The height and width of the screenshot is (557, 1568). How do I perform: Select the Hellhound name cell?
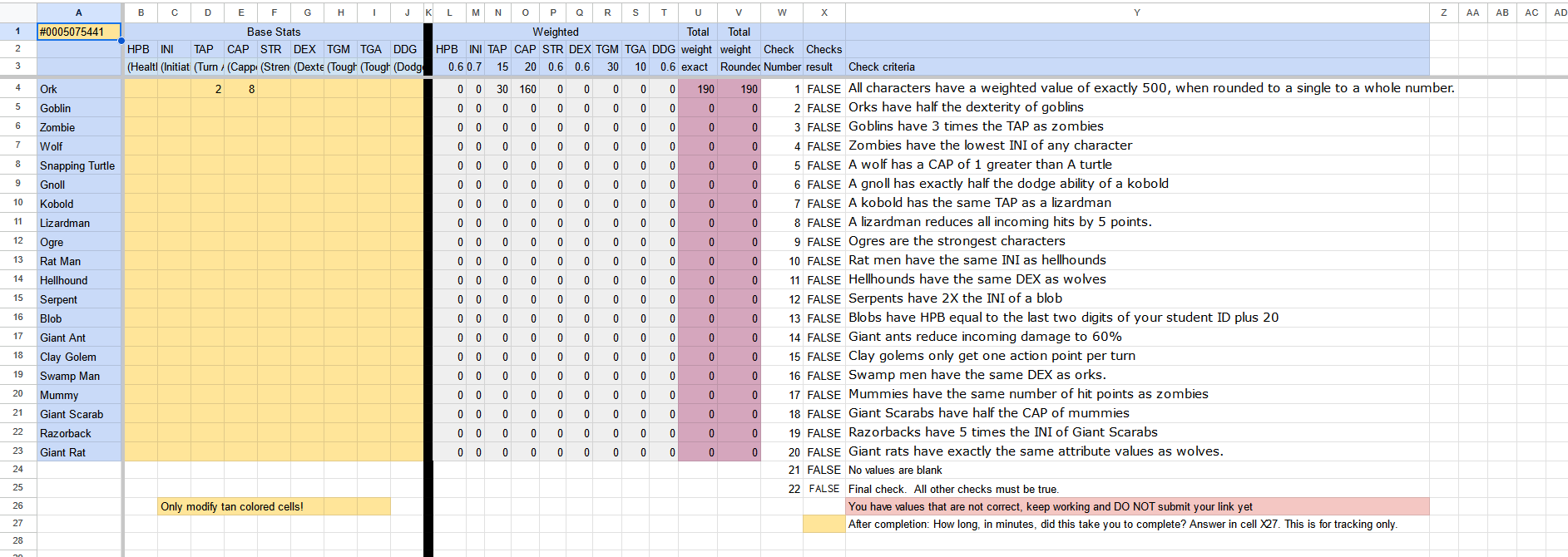(79, 280)
